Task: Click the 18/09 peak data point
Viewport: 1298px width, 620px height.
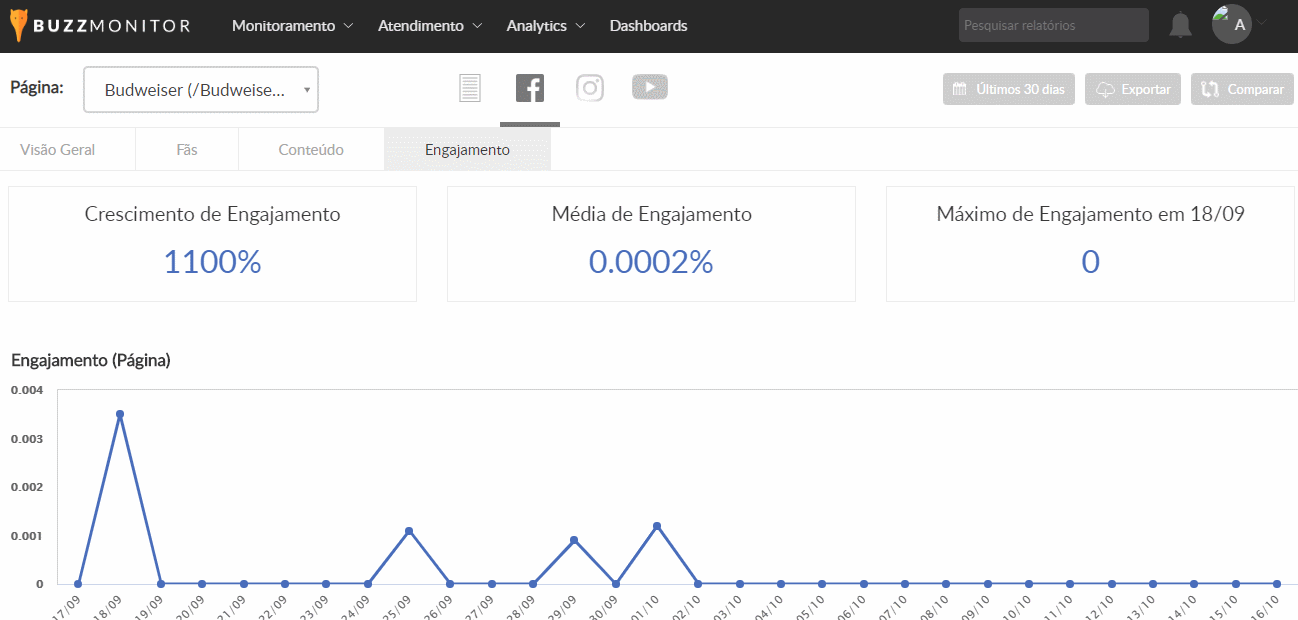Action: coord(120,414)
